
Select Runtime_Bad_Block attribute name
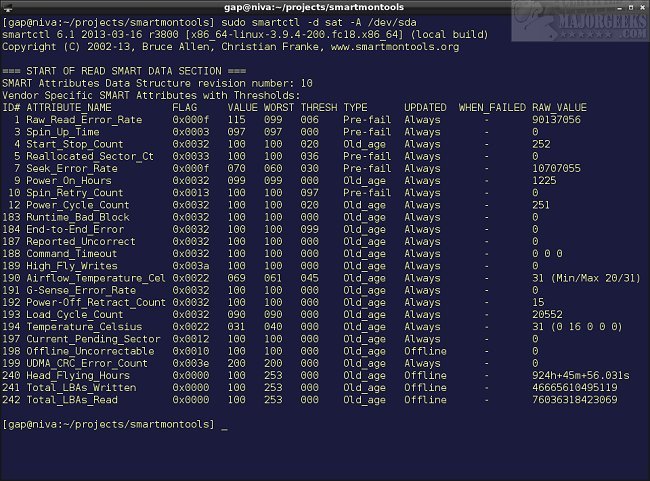pyautogui.click(x=78, y=217)
